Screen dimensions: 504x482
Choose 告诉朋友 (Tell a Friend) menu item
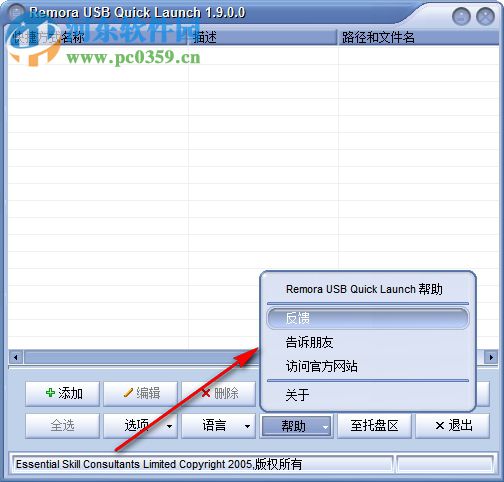(x=368, y=342)
